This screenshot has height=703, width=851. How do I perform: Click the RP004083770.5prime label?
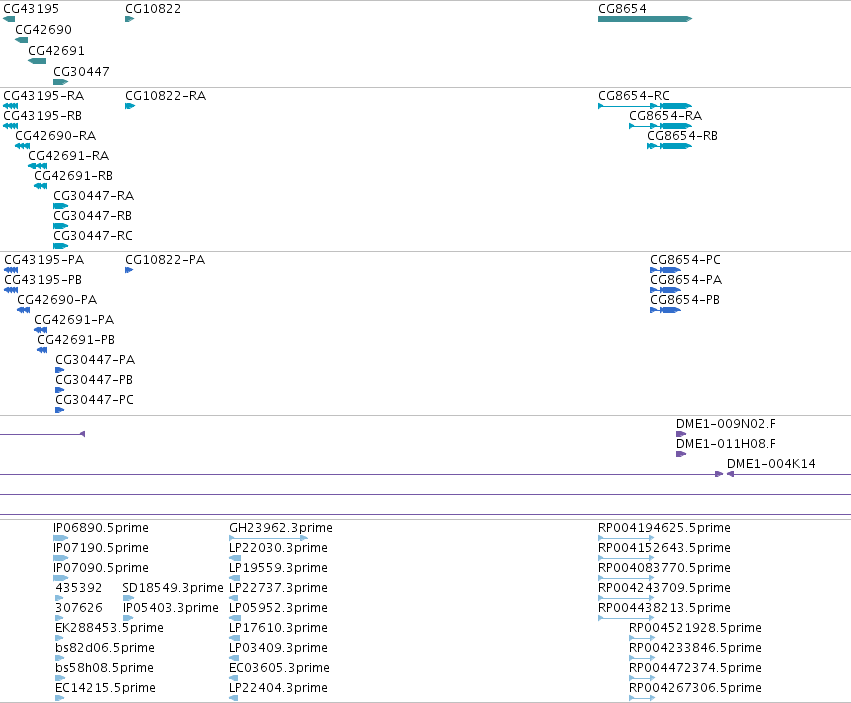665,568
